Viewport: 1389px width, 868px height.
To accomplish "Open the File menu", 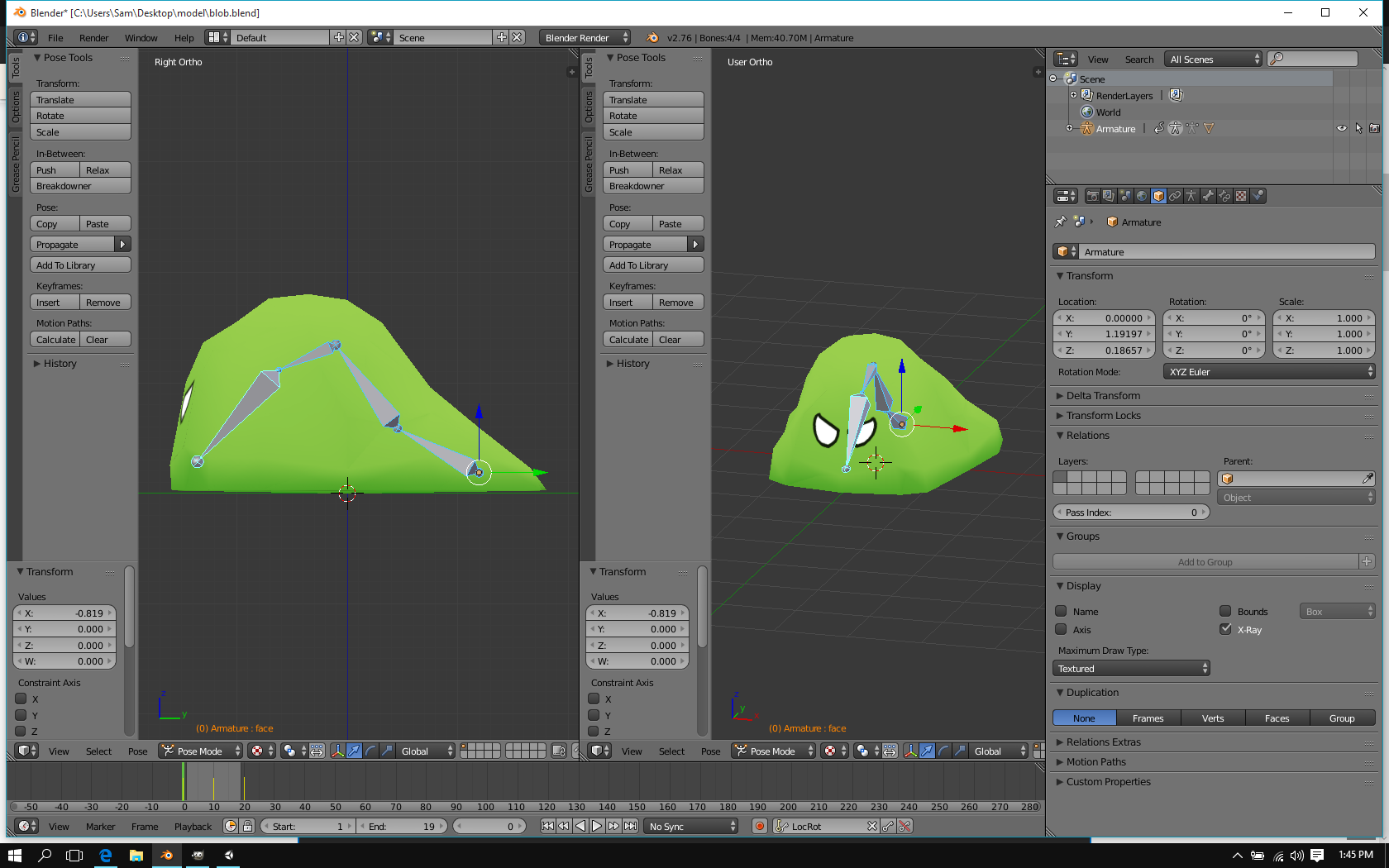I will [x=55, y=38].
